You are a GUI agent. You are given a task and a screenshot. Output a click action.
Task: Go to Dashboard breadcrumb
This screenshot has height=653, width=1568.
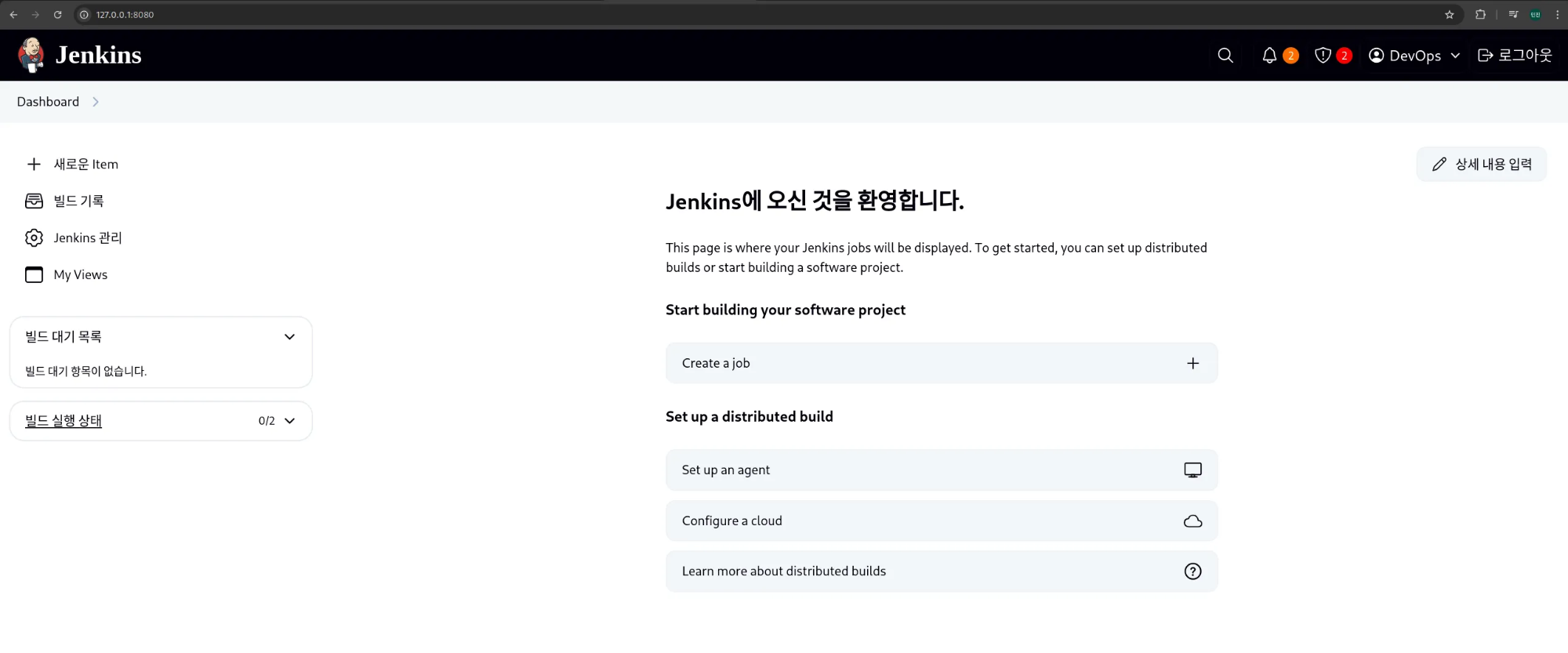(x=48, y=102)
